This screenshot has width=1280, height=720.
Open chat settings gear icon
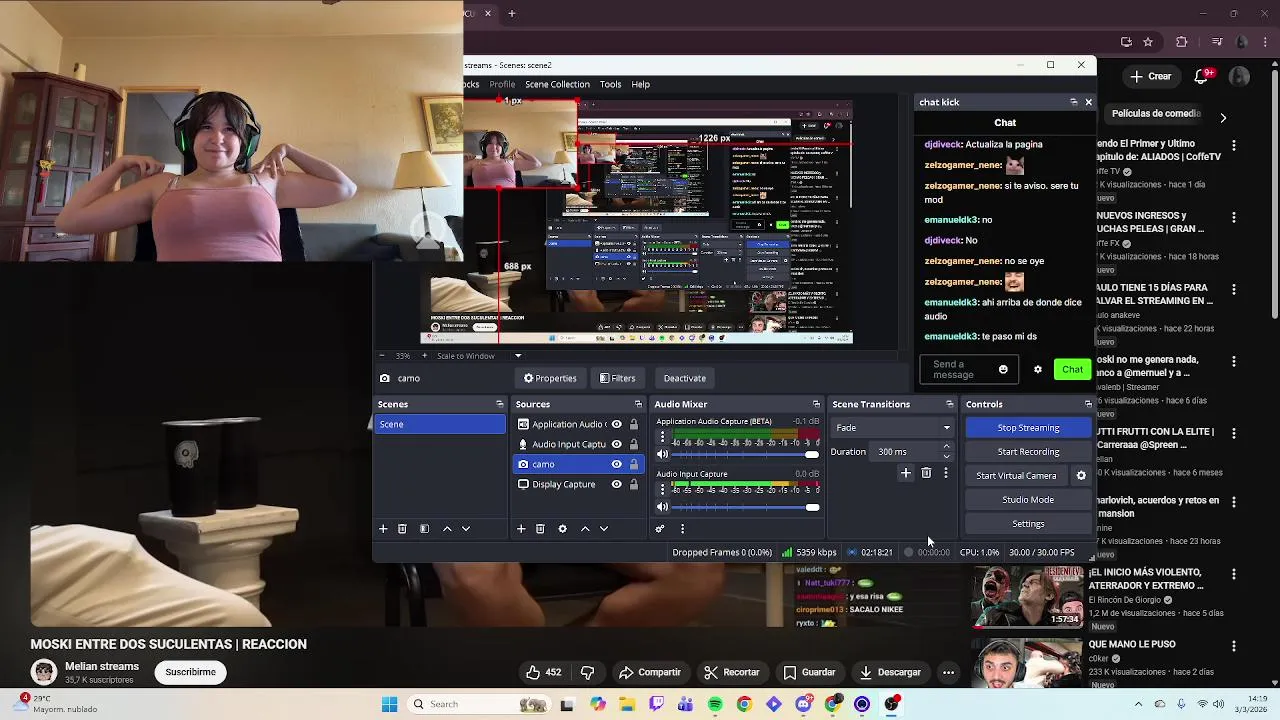(x=1038, y=369)
